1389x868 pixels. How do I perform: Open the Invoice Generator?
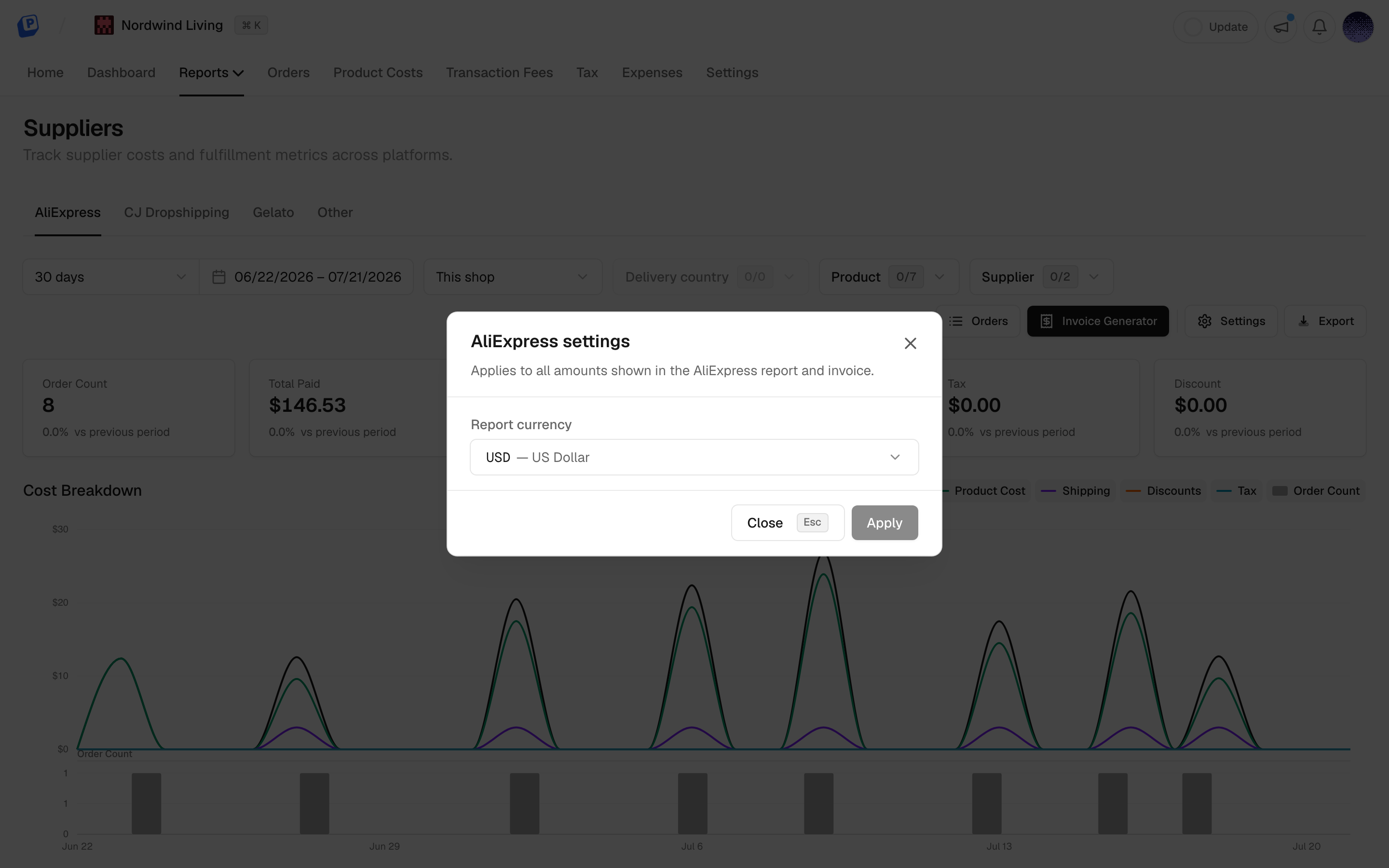pos(1097,321)
